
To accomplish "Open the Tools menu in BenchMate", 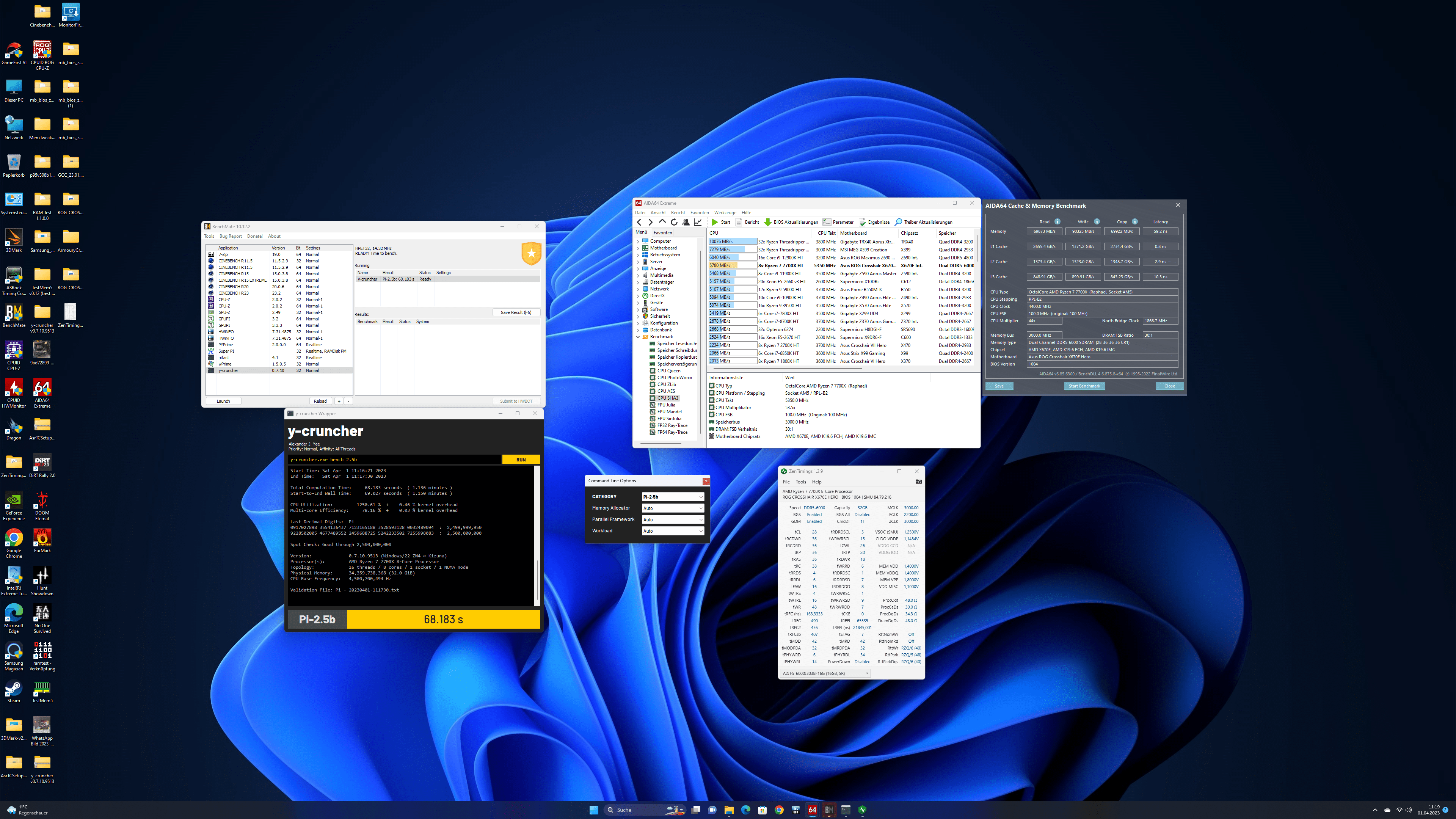I will 209,236.
